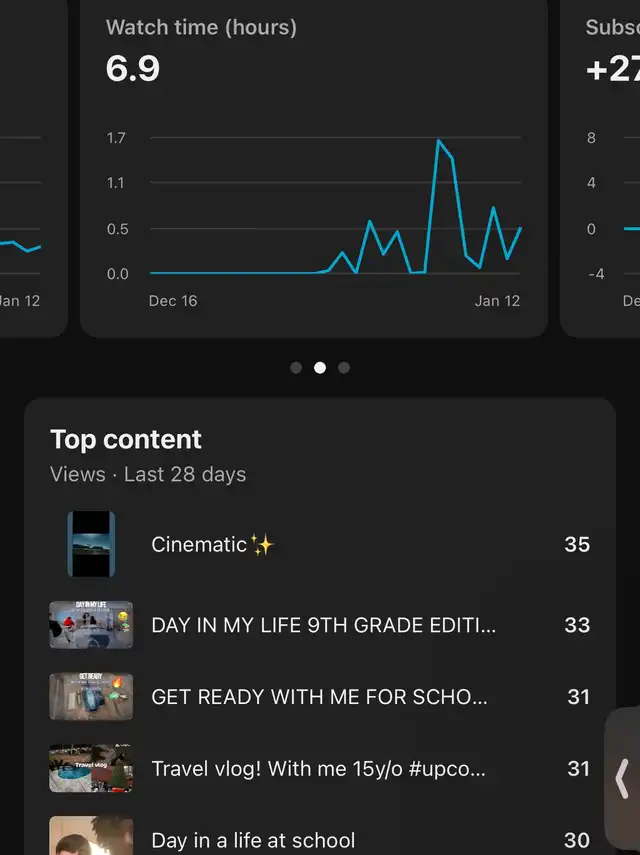640x855 pixels.
Task: Open the GET READY video thumbnail
Action: (x=91, y=696)
